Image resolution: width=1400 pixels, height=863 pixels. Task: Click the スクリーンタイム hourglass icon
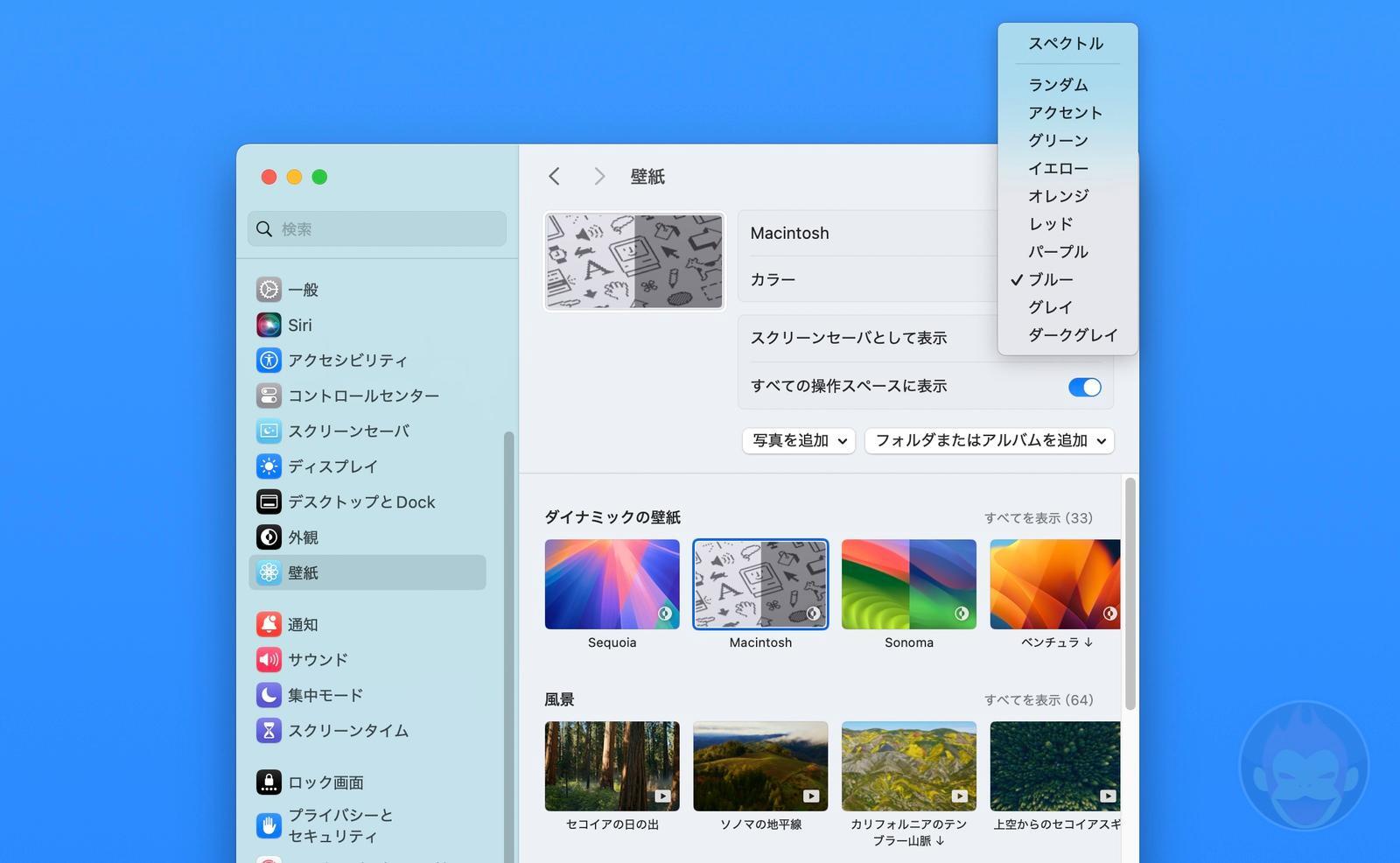[x=269, y=730]
